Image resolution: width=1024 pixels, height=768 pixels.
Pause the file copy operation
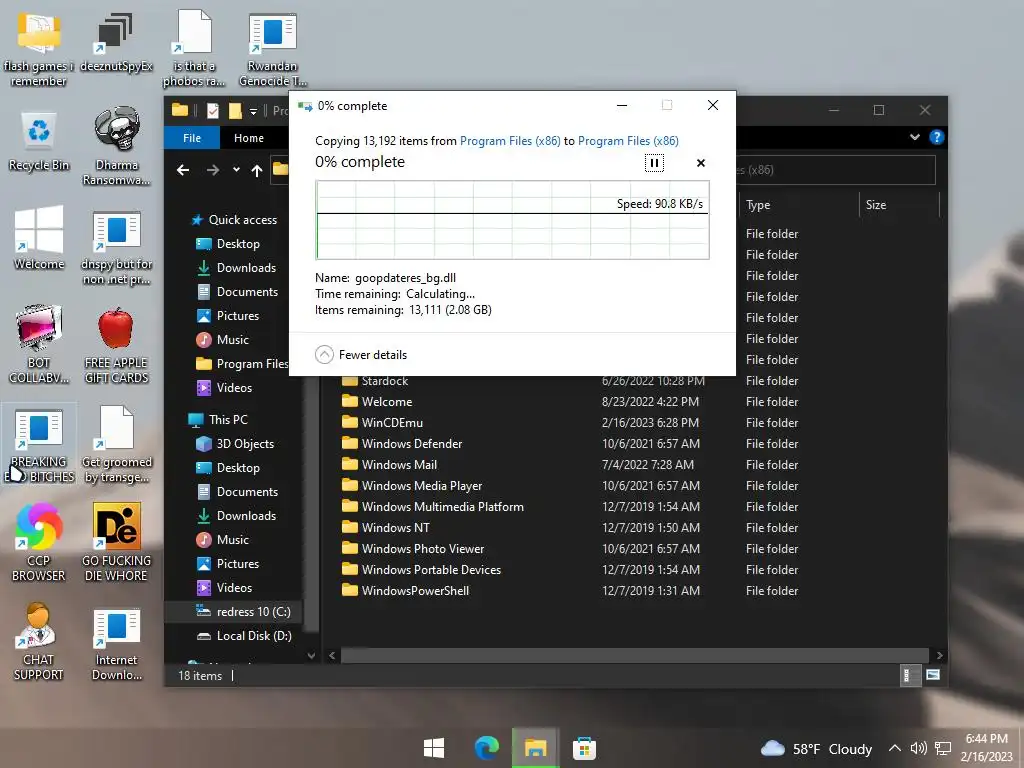654,163
